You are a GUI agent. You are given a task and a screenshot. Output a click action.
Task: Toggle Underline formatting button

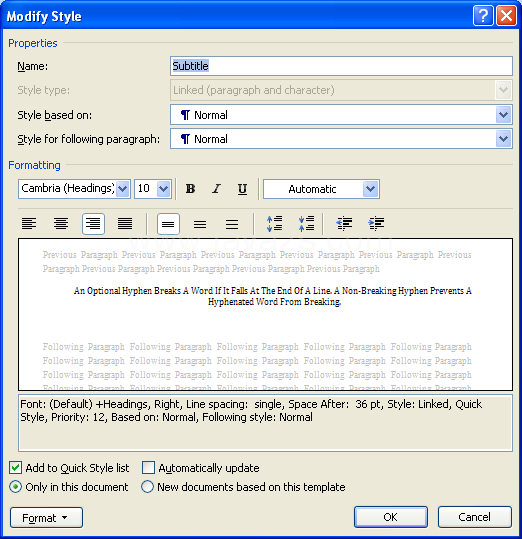click(x=242, y=189)
